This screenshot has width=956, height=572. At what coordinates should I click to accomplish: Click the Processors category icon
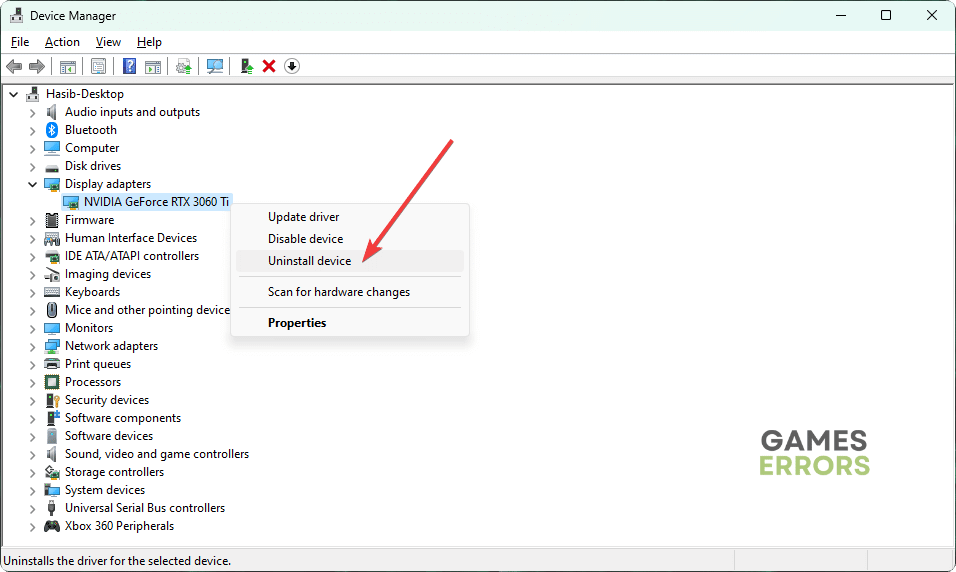(x=52, y=382)
